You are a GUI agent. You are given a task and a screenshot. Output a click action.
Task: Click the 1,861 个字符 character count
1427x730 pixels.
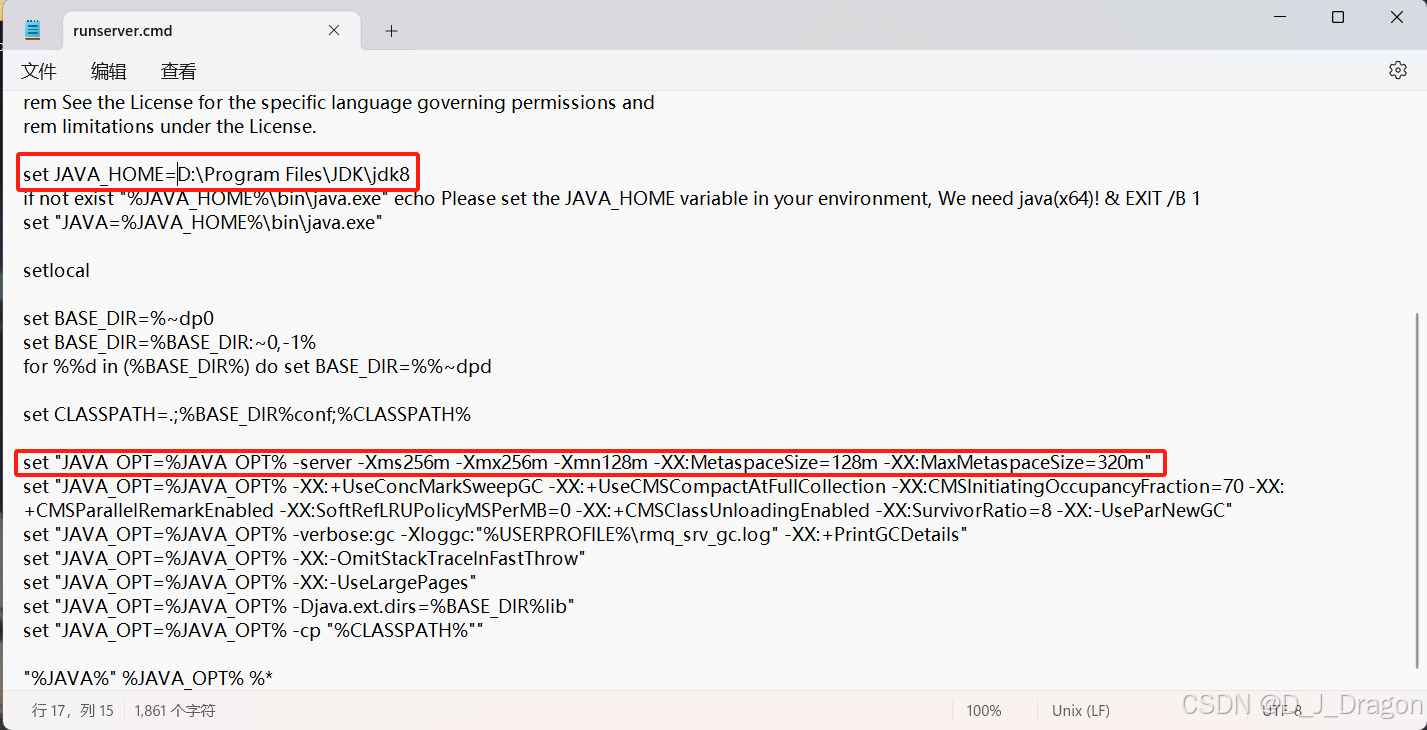click(x=175, y=710)
